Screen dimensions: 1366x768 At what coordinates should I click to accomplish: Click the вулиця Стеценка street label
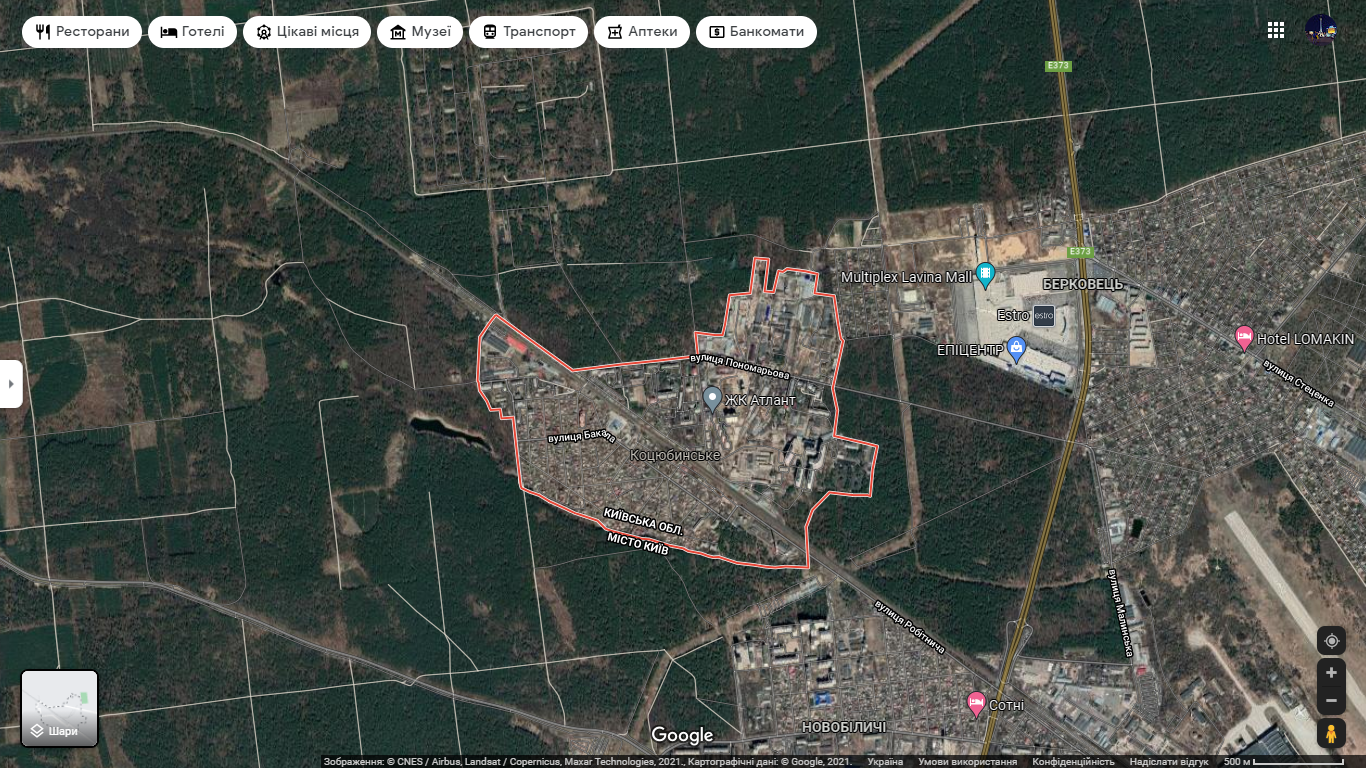coord(1299,383)
